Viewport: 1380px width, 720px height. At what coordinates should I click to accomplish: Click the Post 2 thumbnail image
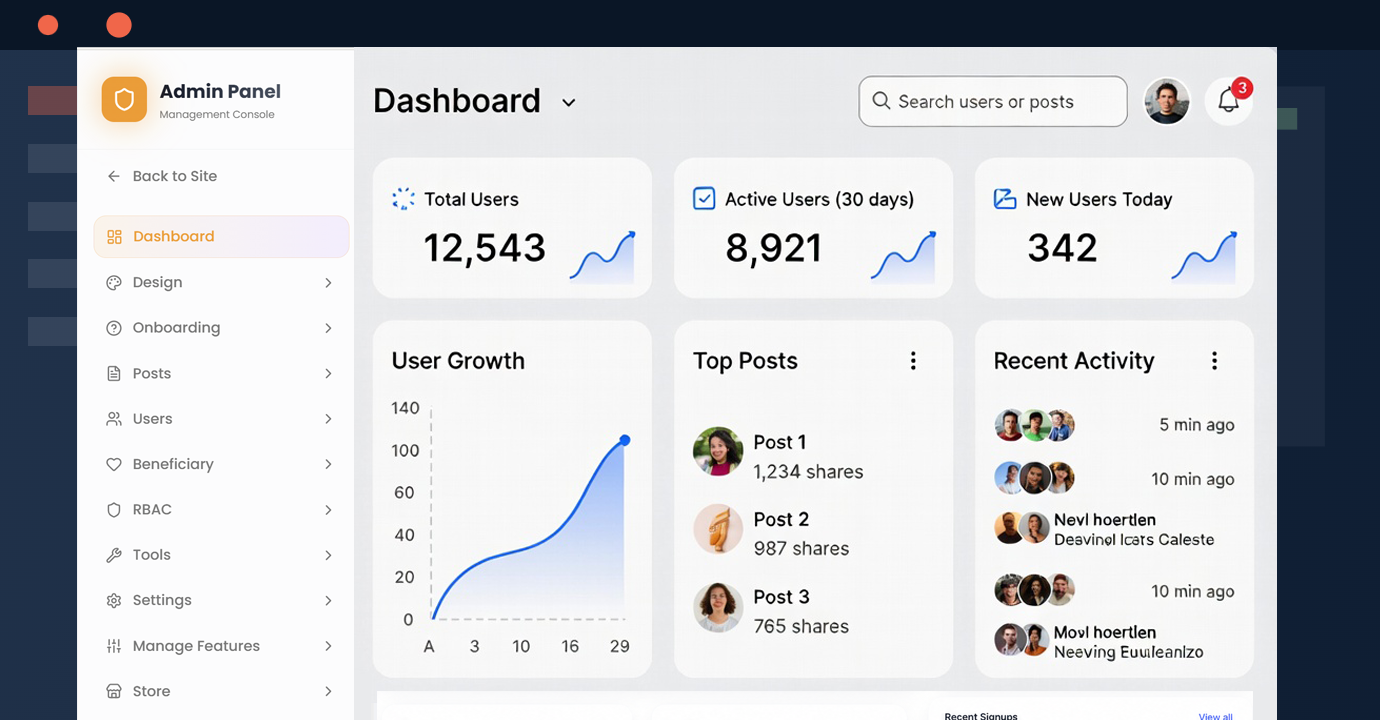718,529
